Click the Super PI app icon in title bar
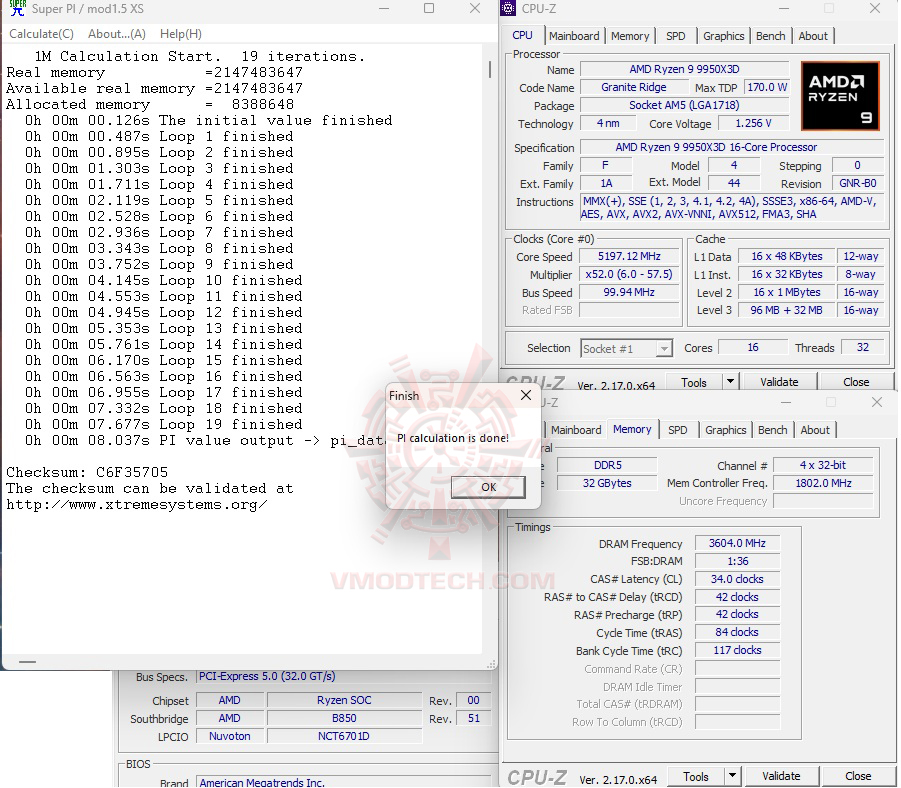Viewport: 901px width, 788px height. [x=17, y=8]
